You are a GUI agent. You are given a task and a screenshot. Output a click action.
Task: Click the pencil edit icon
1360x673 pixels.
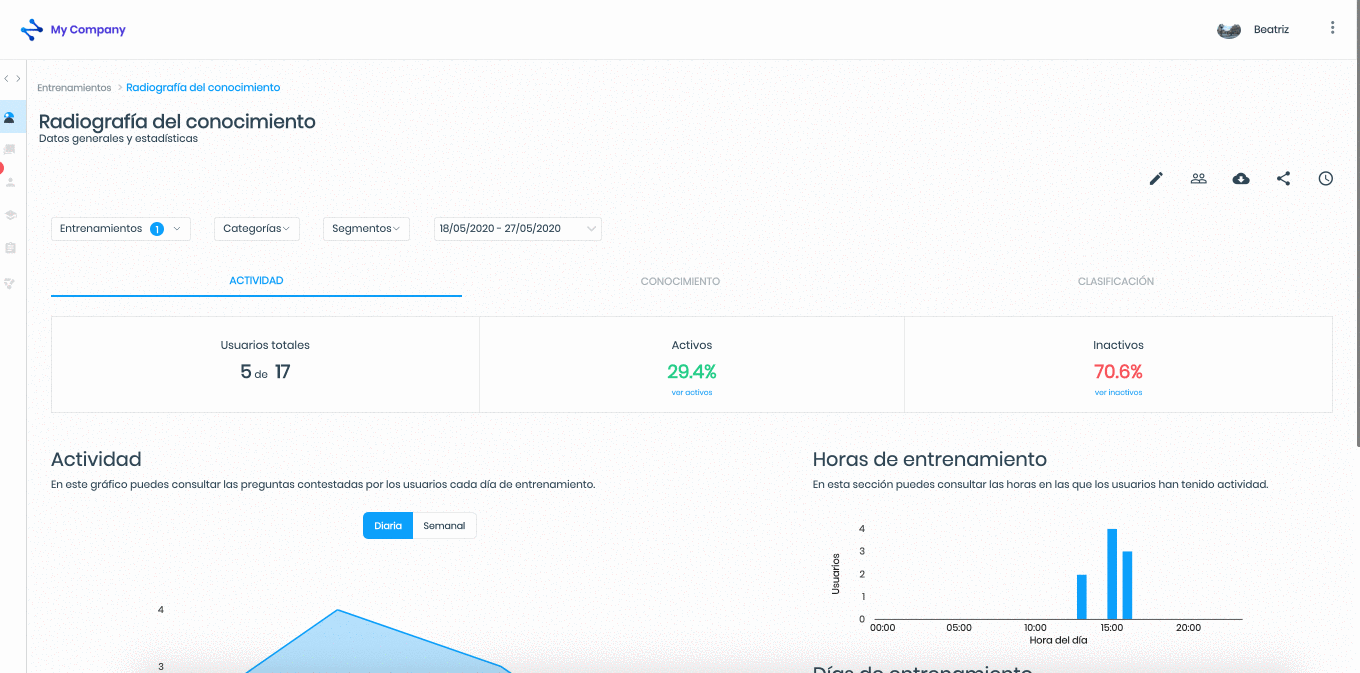(x=1156, y=179)
